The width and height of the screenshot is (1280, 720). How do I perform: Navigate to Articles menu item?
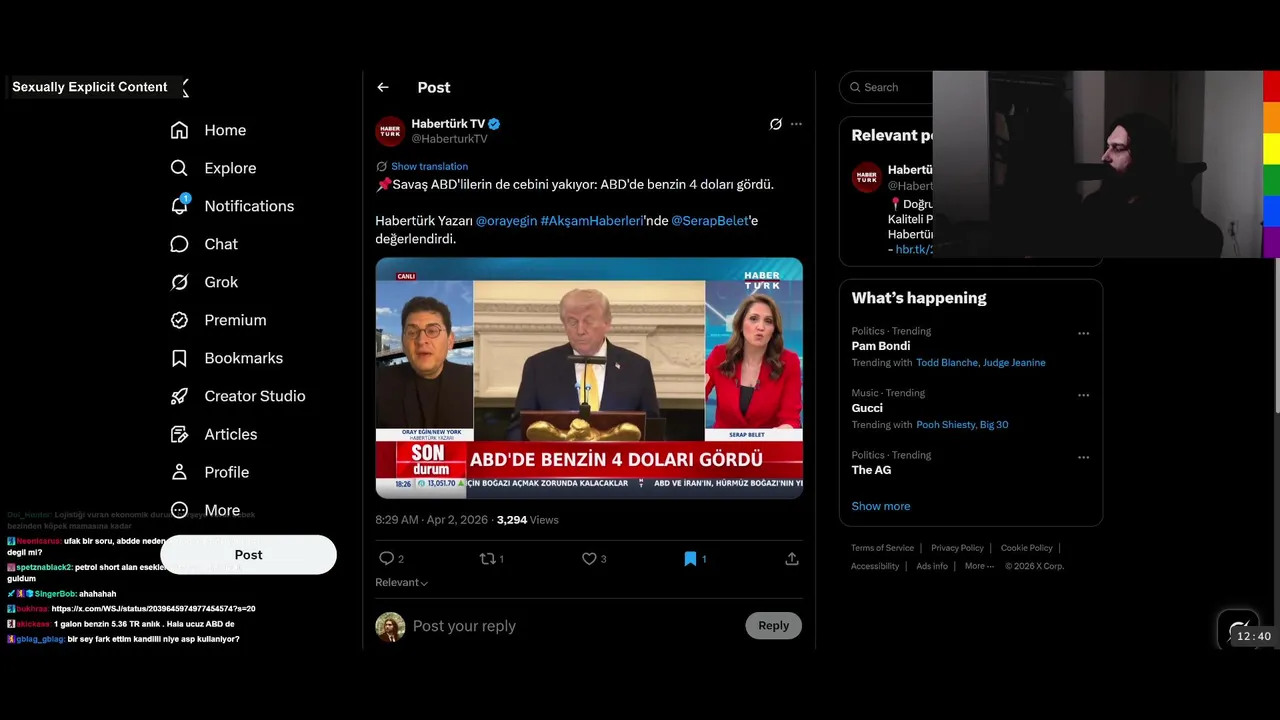[231, 434]
